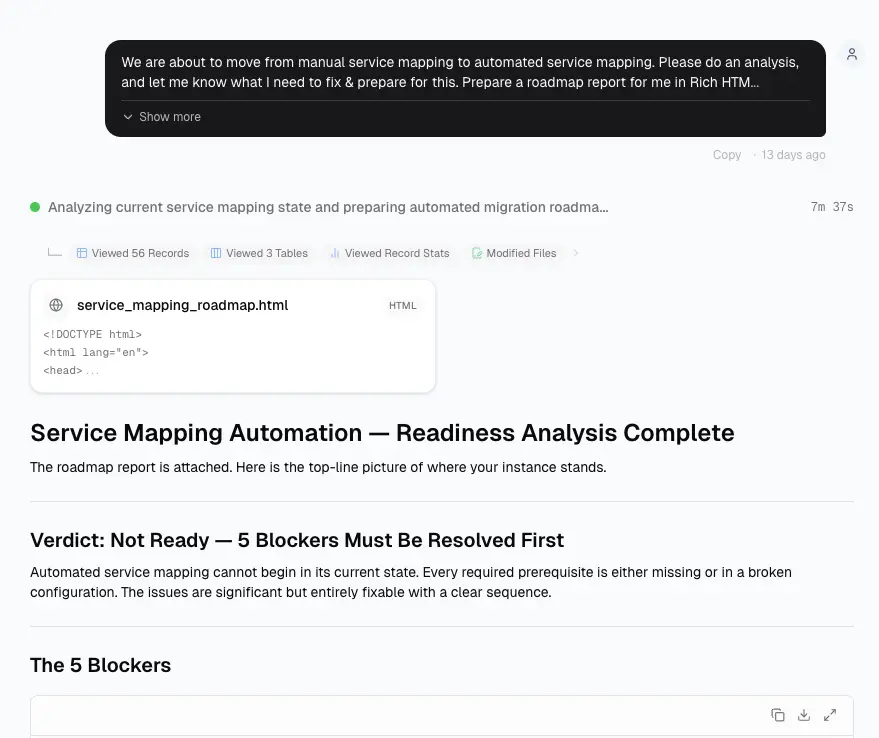Click the <html lang="en"> code line
The image size is (879, 738).
(96, 352)
